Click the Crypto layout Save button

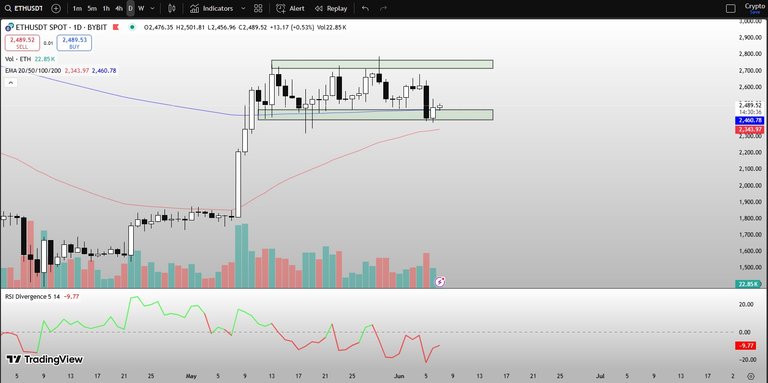[x=755, y=12]
